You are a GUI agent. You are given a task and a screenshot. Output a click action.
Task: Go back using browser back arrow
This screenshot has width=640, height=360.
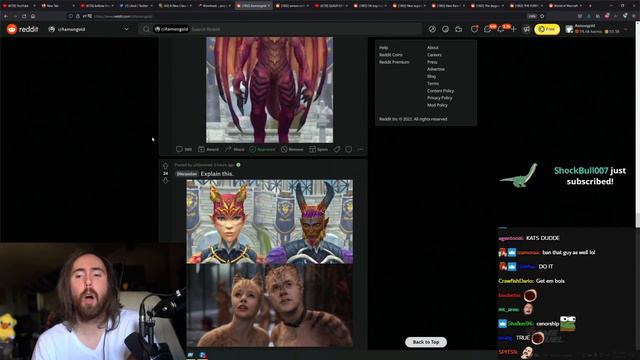click(6, 16)
